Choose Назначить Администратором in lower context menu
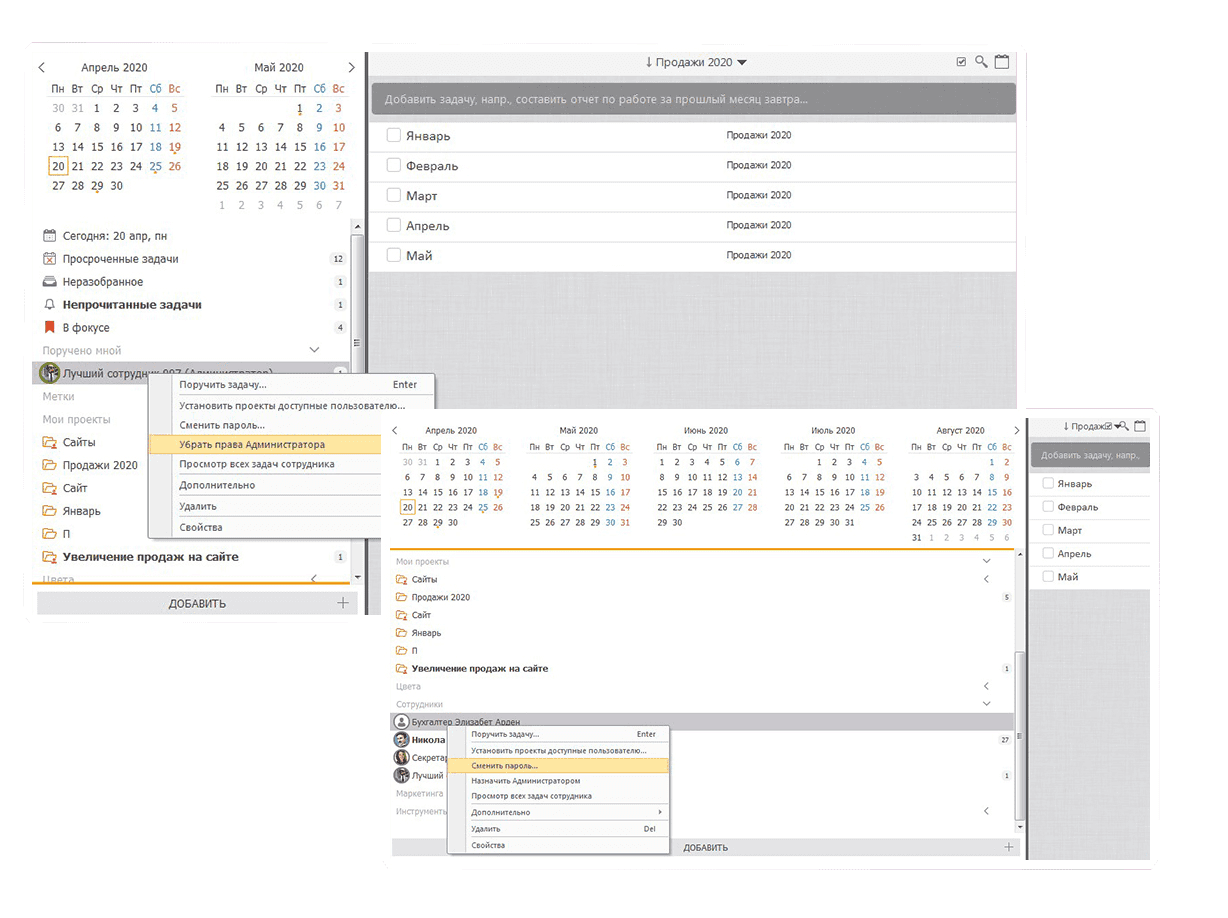Viewport: 1228px width, 918px height. coord(558,781)
